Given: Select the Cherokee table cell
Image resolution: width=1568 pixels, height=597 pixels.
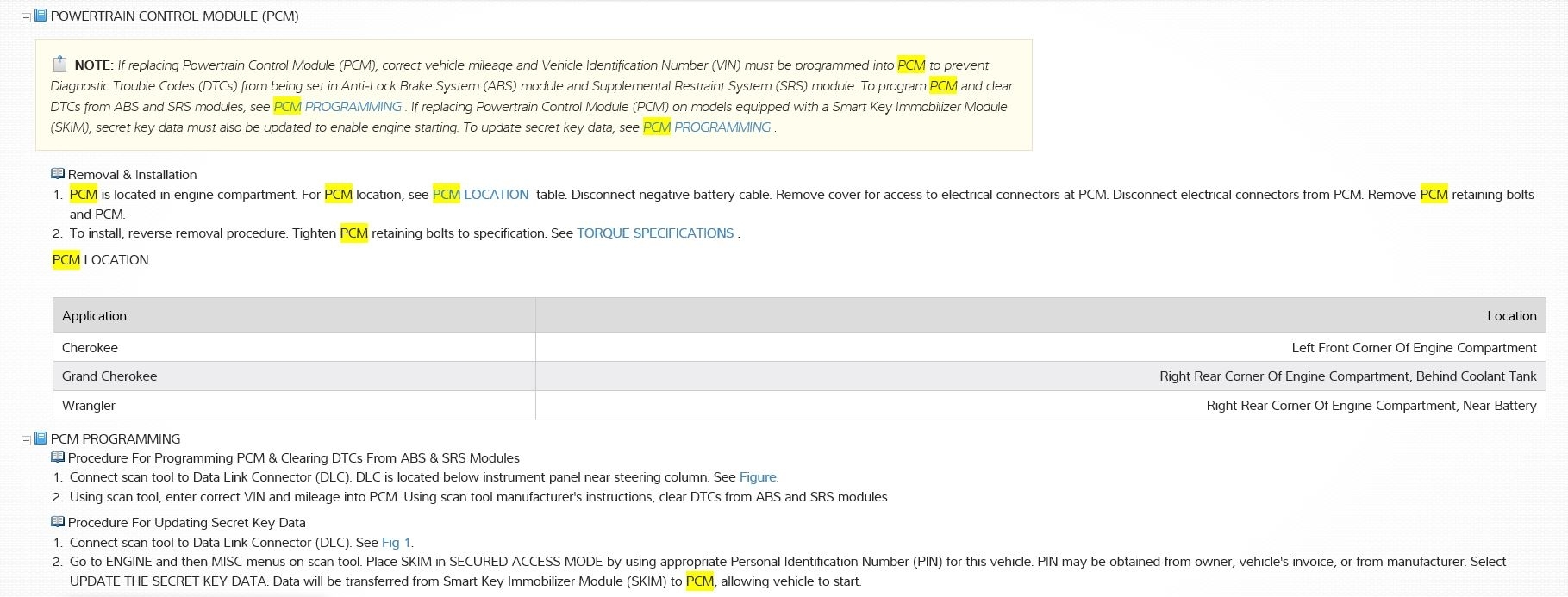Looking at the screenshot, I should [294, 348].
